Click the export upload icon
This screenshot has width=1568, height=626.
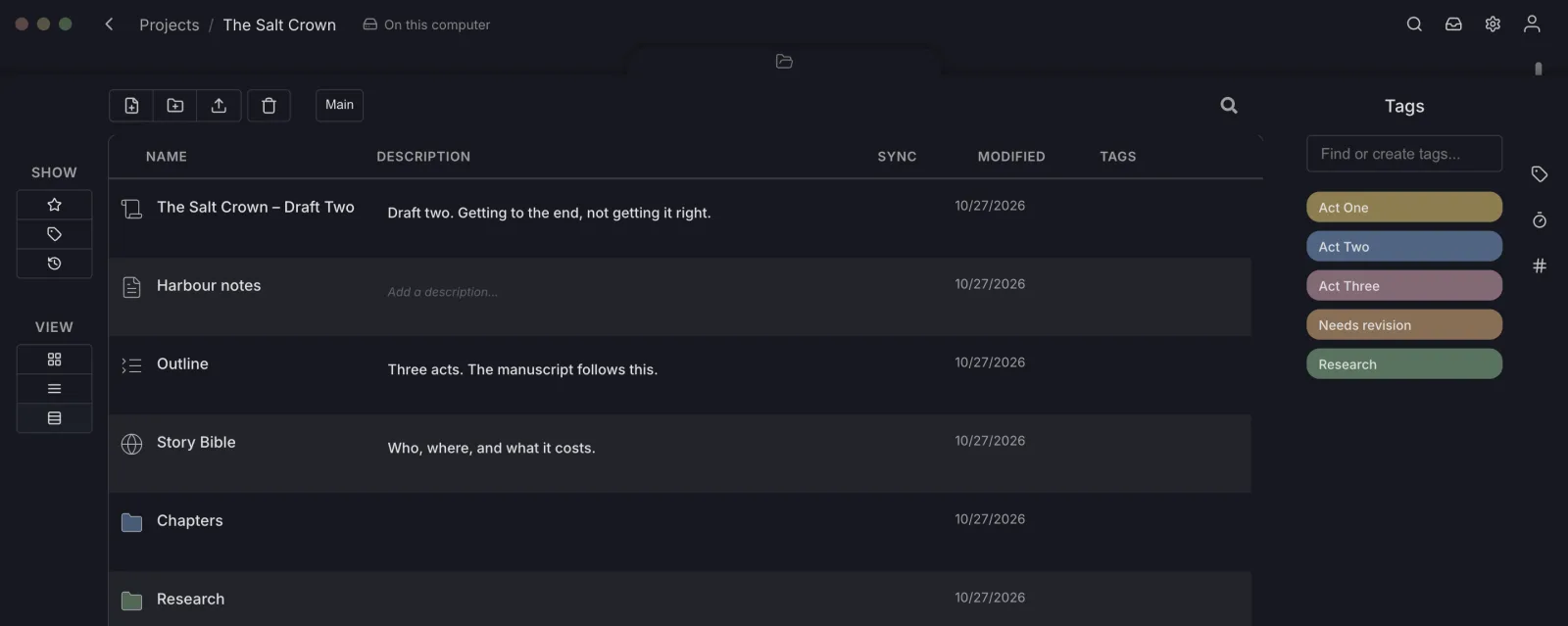pos(219,105)
